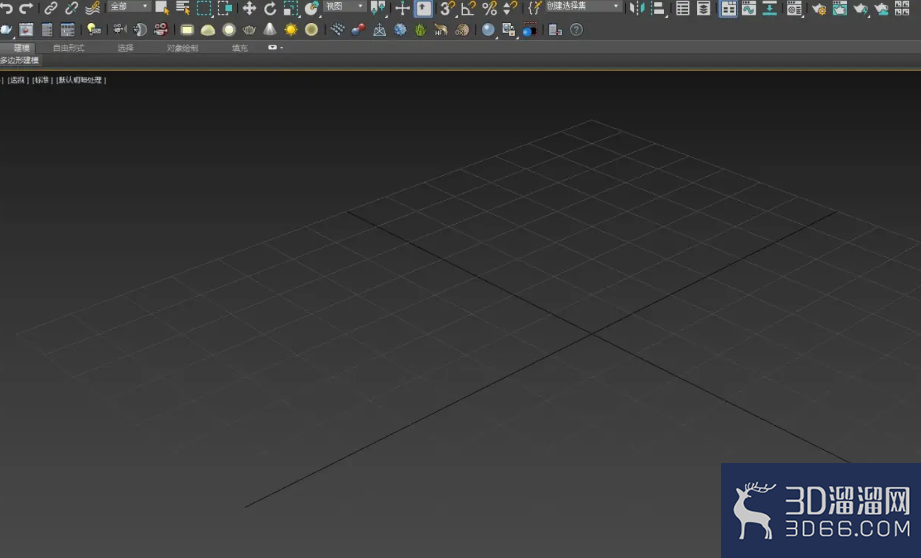Image resolution: width=921 pixels, height=558 pixels.
Task: Click the Undo arrow icon
Action: coord(6,8)
